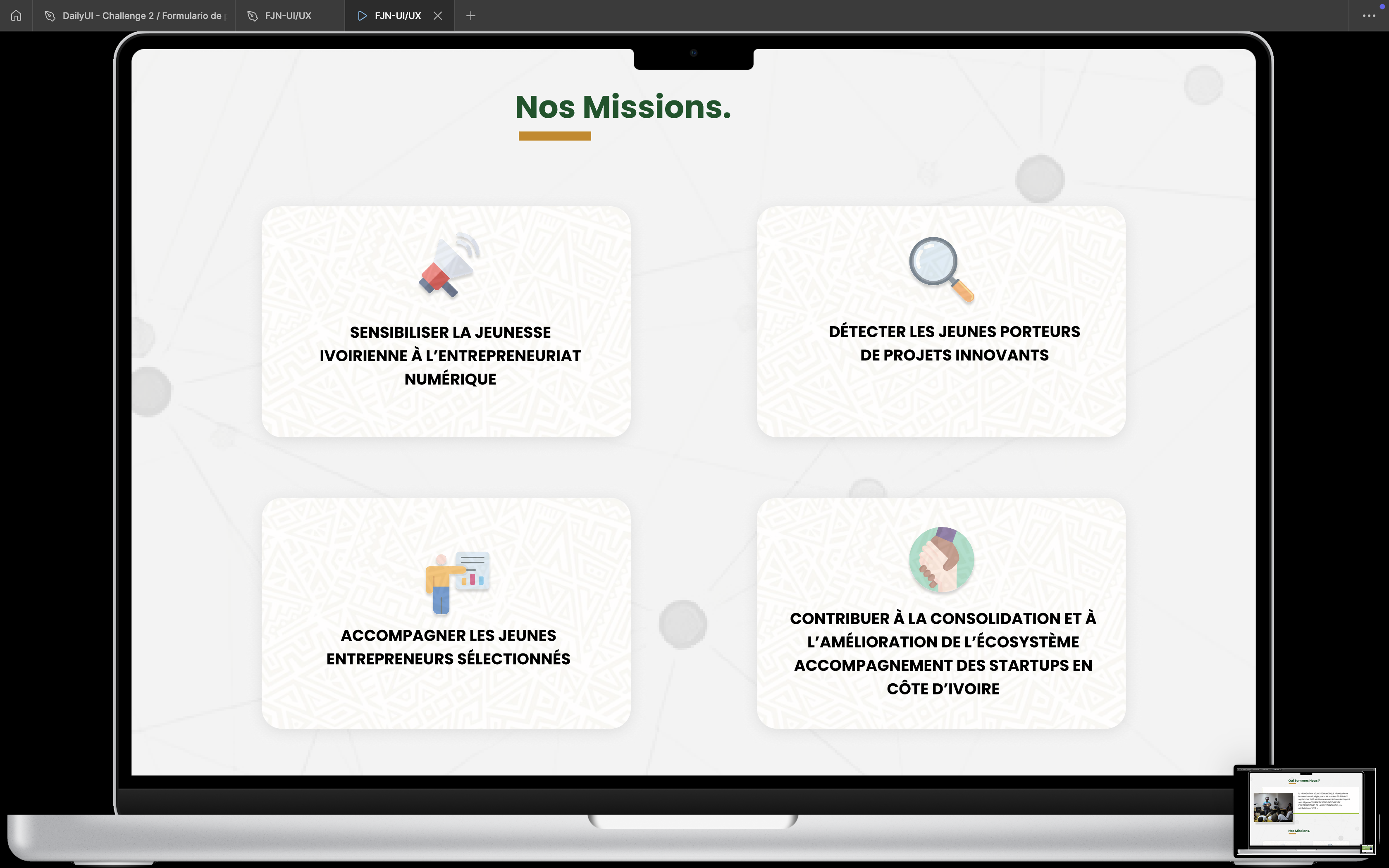The height and width of the screenshot is (868, 1389).
Task: Click the megaphone icon in the Sensibiliser card
Action: pos(449,265)
